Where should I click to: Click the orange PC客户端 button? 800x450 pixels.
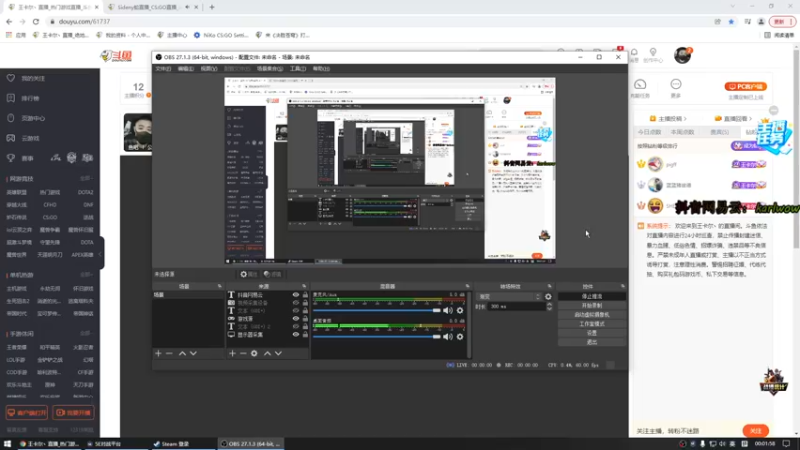[x=745, y=86]
